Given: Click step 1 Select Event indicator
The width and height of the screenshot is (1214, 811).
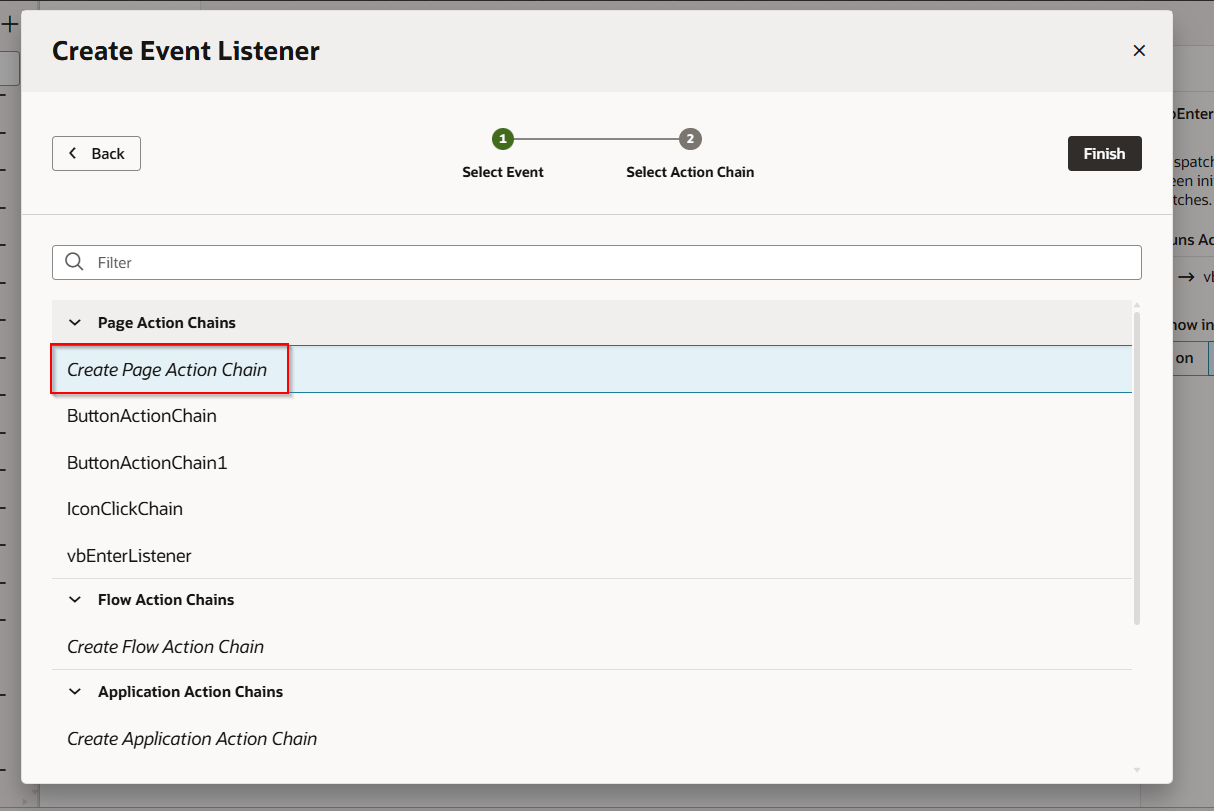Looking at the screenshot, I should point(502,139).
